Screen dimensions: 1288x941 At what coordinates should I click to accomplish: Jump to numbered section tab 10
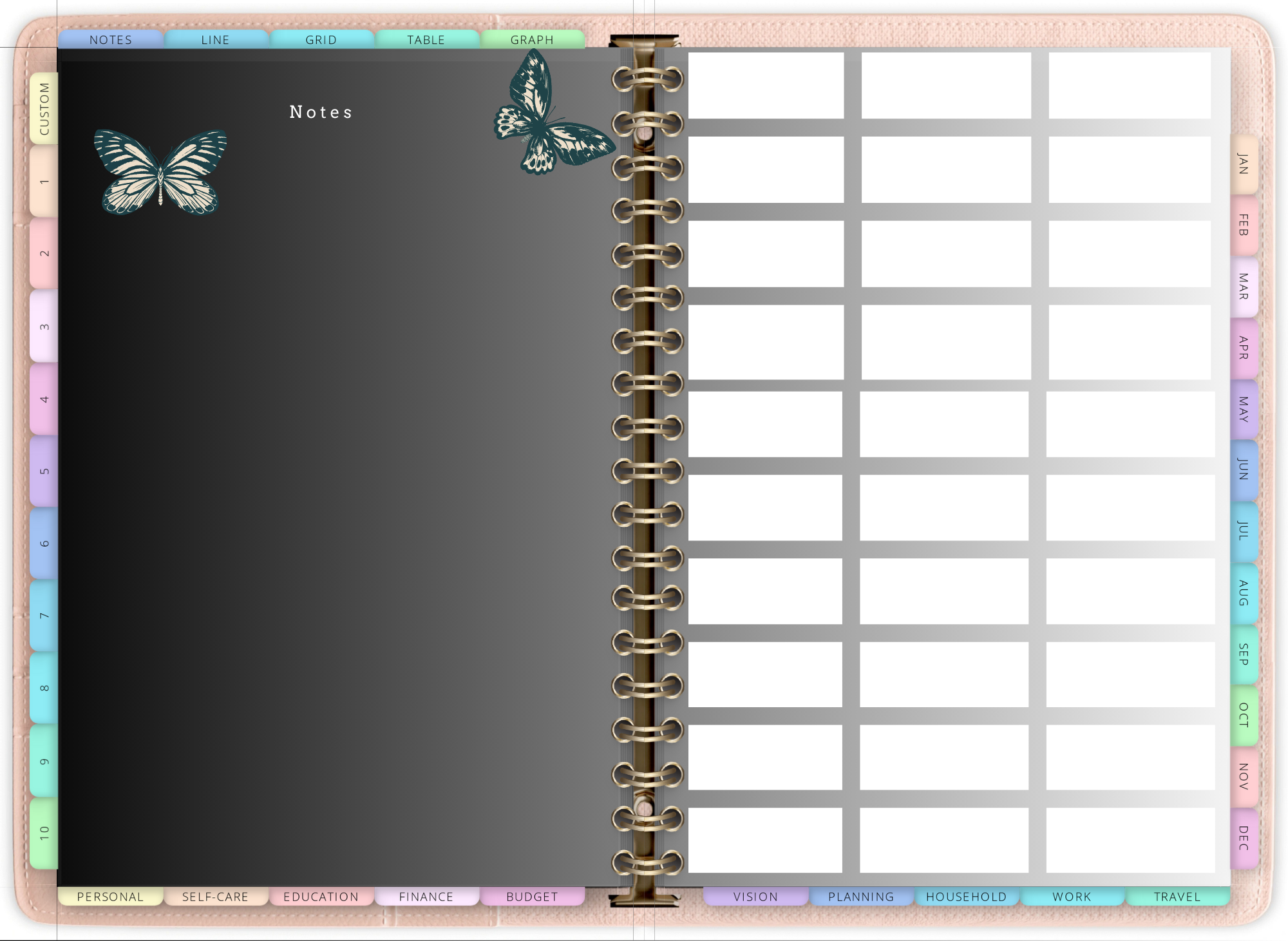point(44,833)
